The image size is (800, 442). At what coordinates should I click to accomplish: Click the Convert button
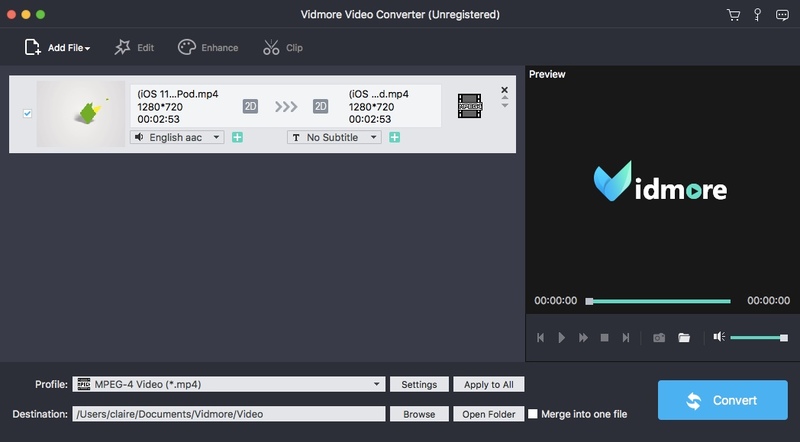pos(722,400)
